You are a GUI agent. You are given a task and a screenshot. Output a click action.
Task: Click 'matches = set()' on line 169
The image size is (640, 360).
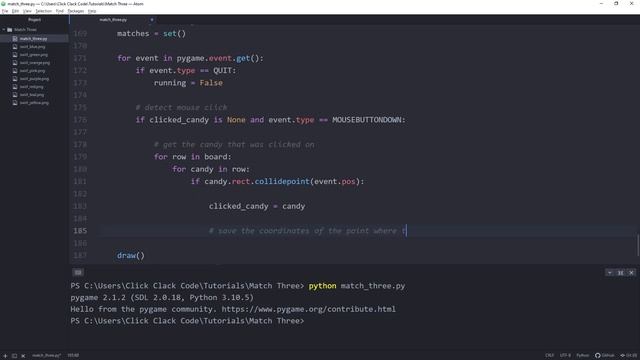(x=151, y=33)
